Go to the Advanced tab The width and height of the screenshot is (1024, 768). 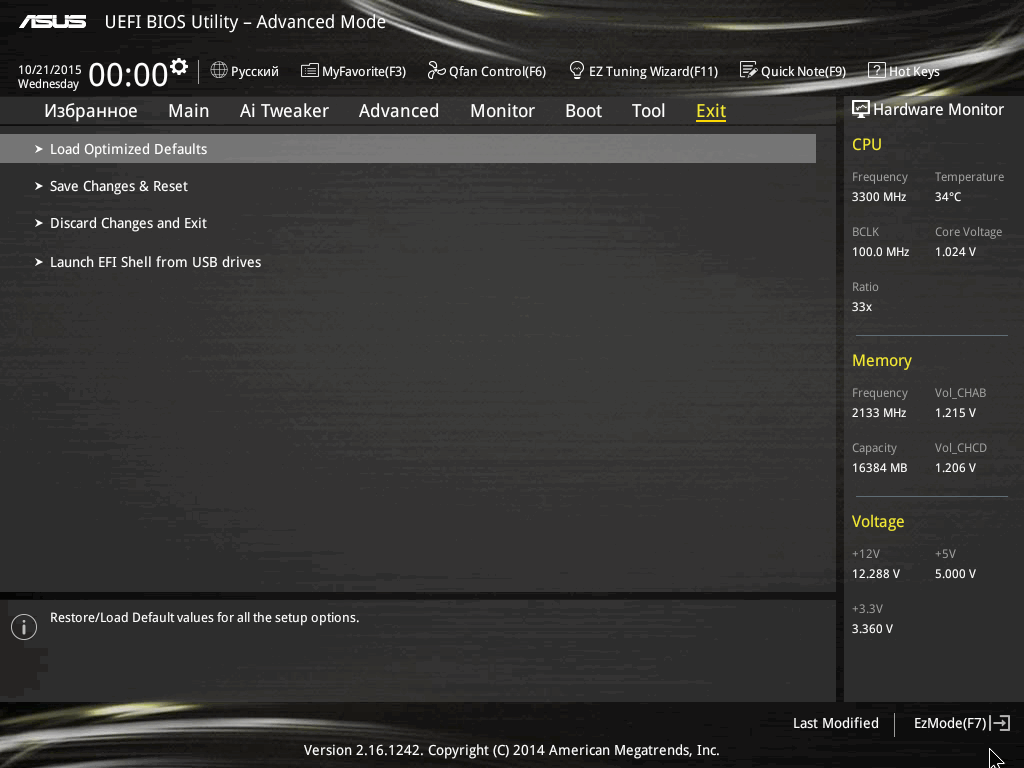(x=399, y=111)
